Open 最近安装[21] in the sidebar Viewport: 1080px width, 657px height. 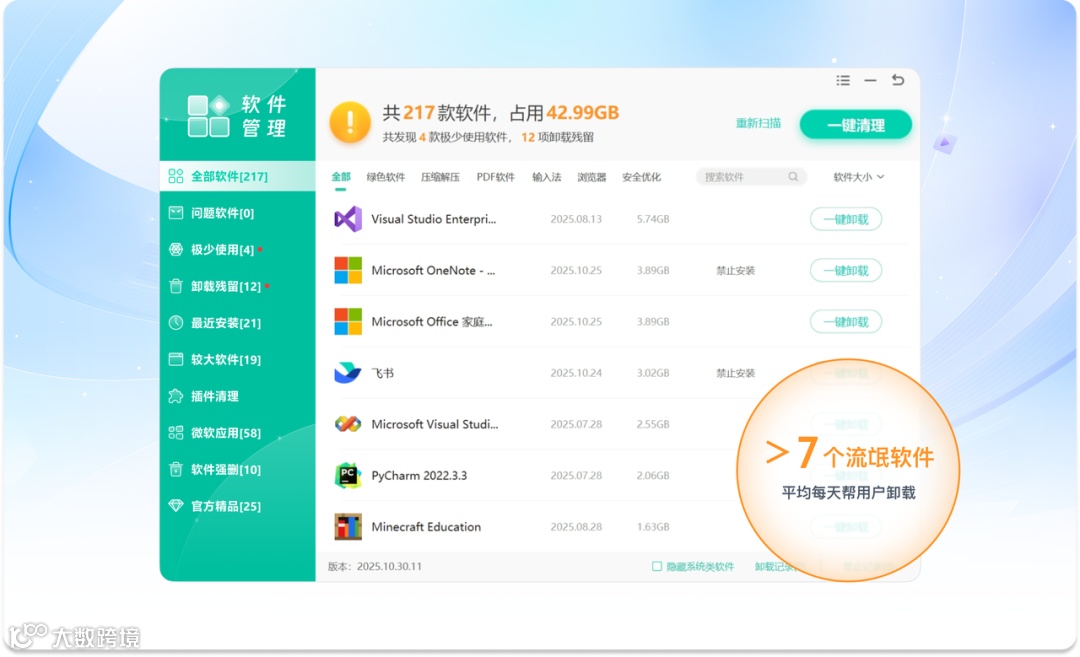238,322
